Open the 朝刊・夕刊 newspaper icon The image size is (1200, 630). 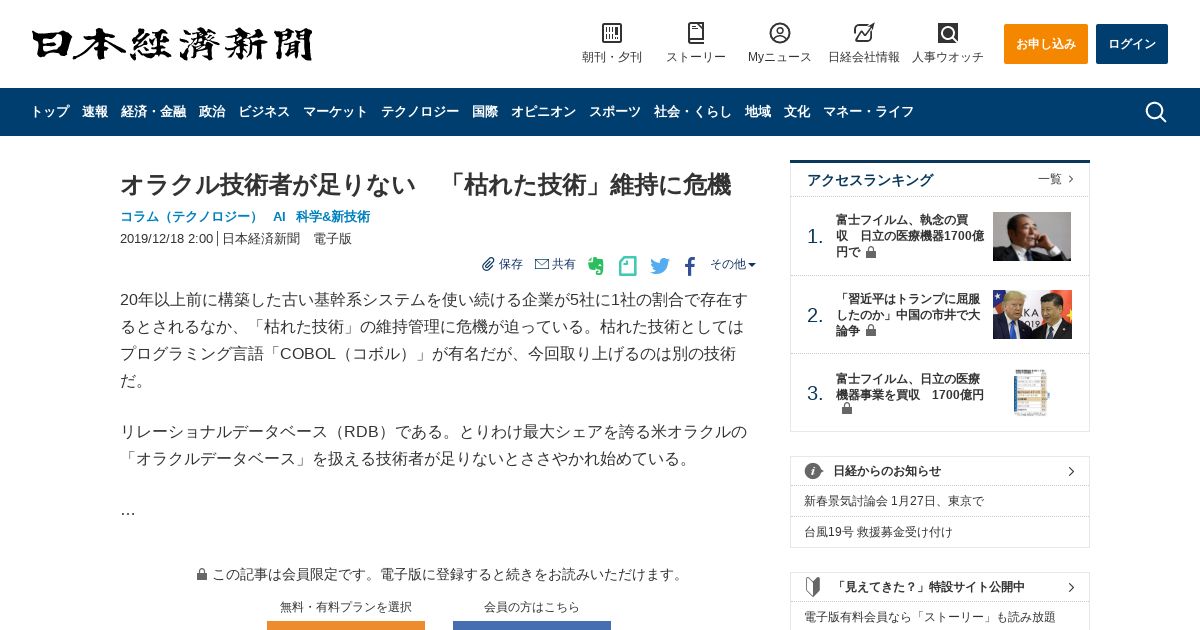click(x=612, y=33)
